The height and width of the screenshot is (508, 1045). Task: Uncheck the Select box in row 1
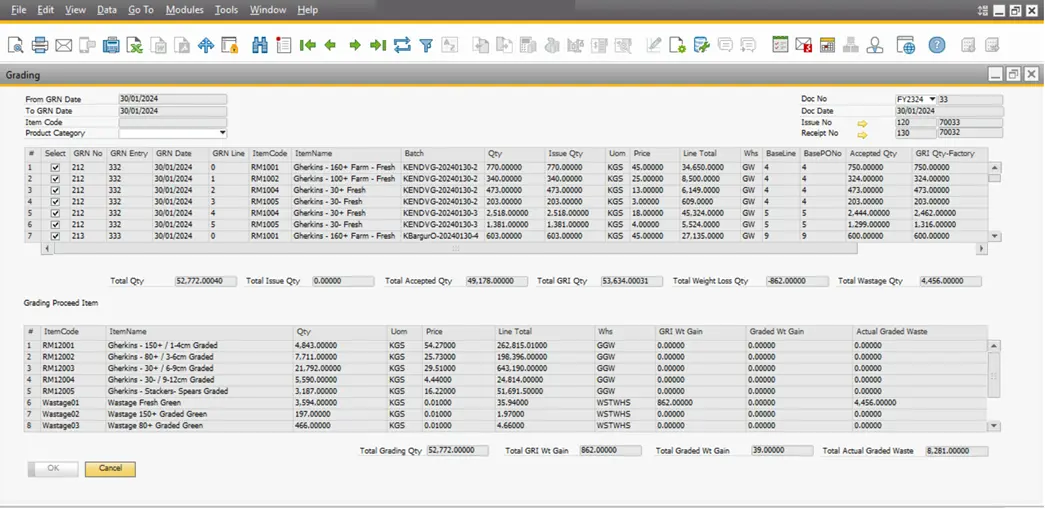[x=55, y=167]
